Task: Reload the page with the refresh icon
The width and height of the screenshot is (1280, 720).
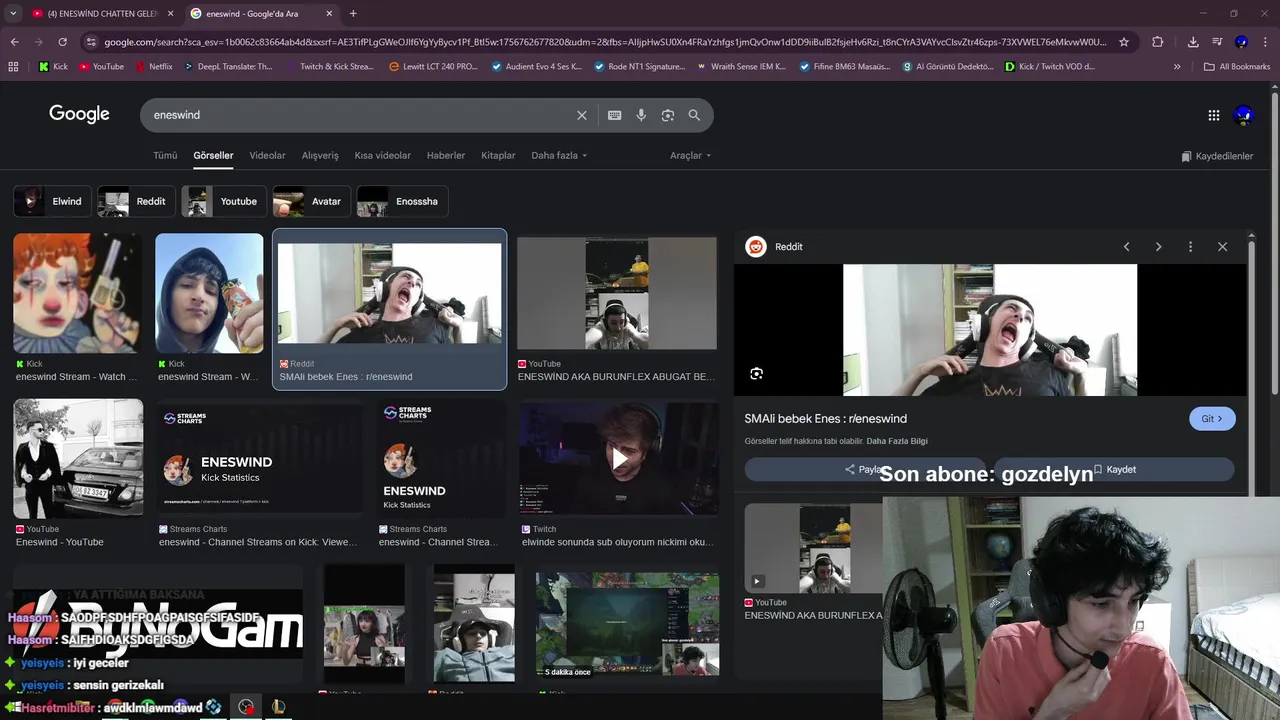Action: click(x=62, y=42)
